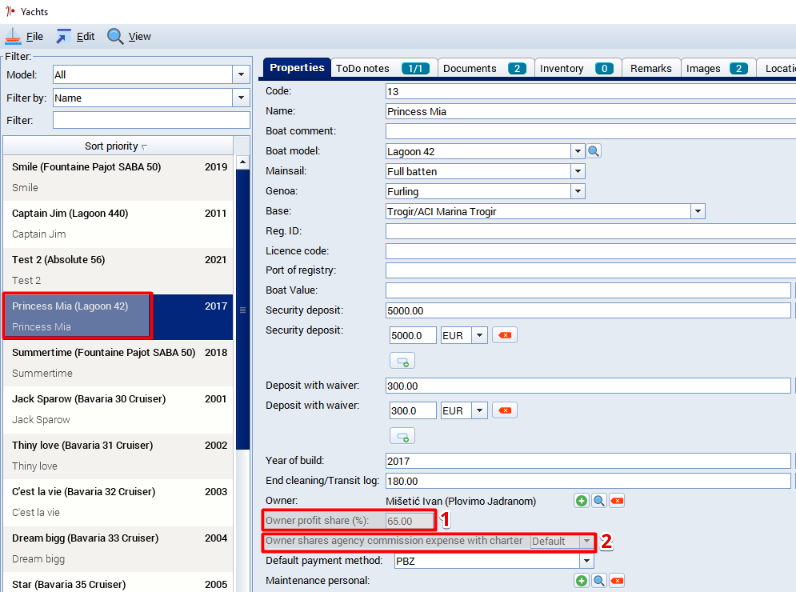Add new Deposit with waiver currency row
796x592 pixels.
pos(402,436)
